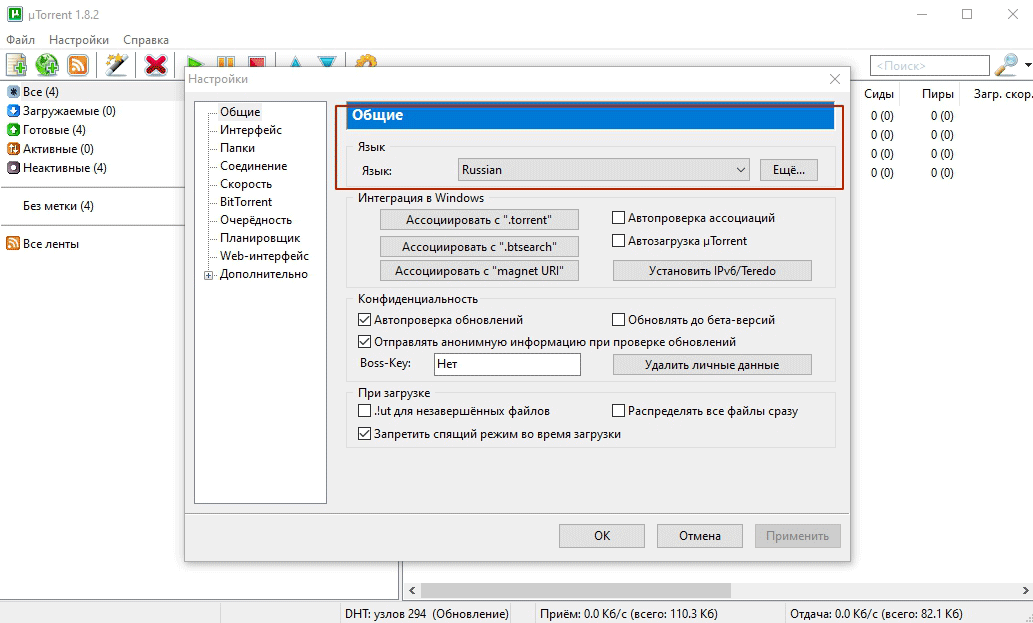Click 'Отмена' button in settings dialog
This screenshot has width=1033, height=623.
(x=700, y=536)
